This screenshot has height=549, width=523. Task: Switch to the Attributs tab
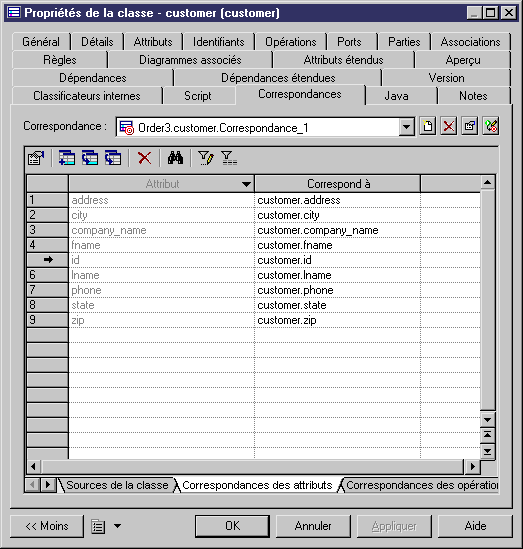tap(153, 42)
